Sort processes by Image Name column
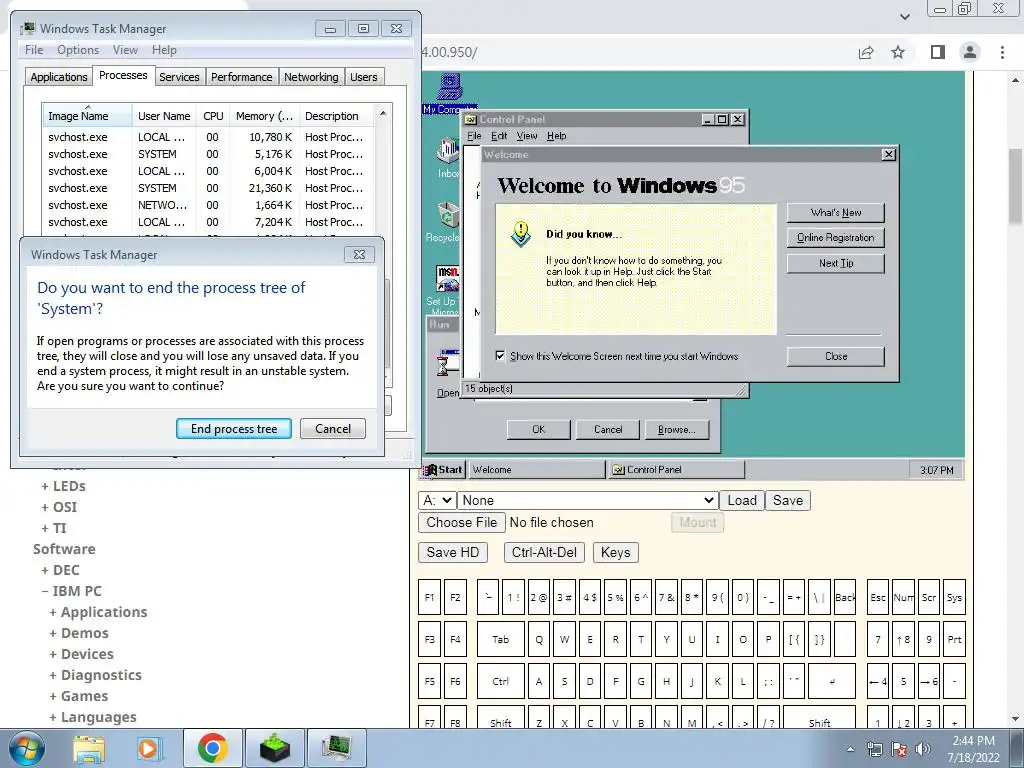This screenshot has height=768, width=1024. (x=87, y=116)
